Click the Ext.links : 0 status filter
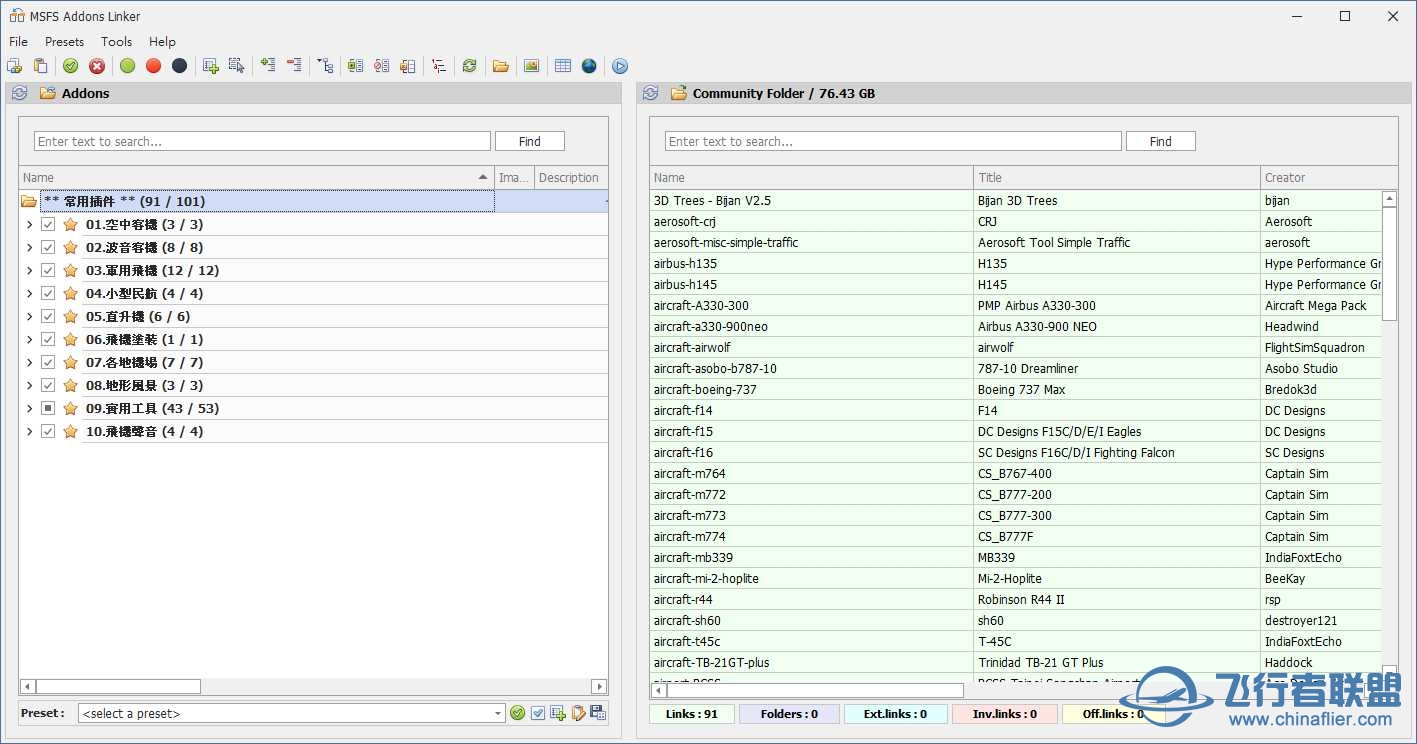The height and width of the screenshot is (744, 1417). point(895,714)
